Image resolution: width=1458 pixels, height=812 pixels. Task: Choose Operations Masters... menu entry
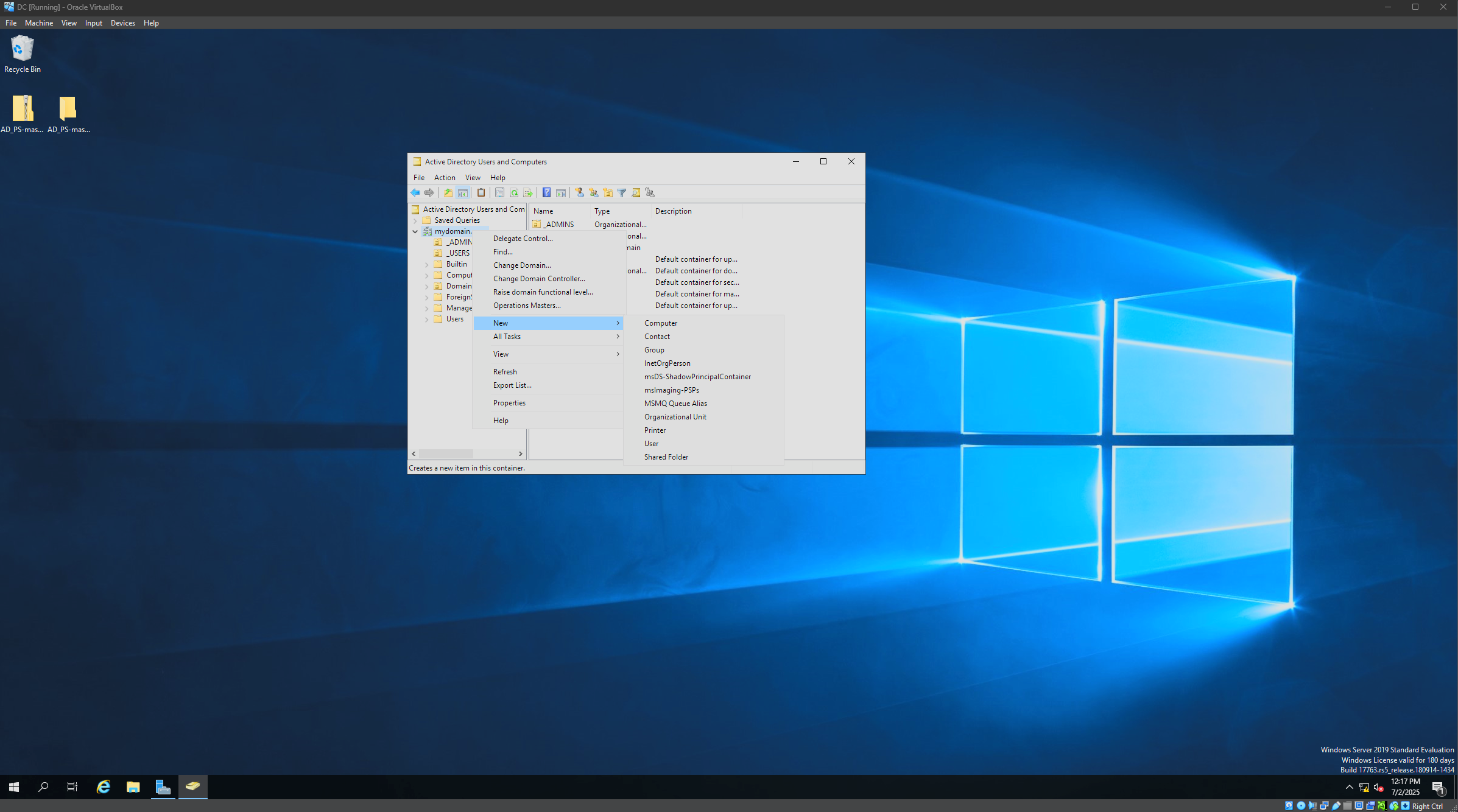point(548,306)
